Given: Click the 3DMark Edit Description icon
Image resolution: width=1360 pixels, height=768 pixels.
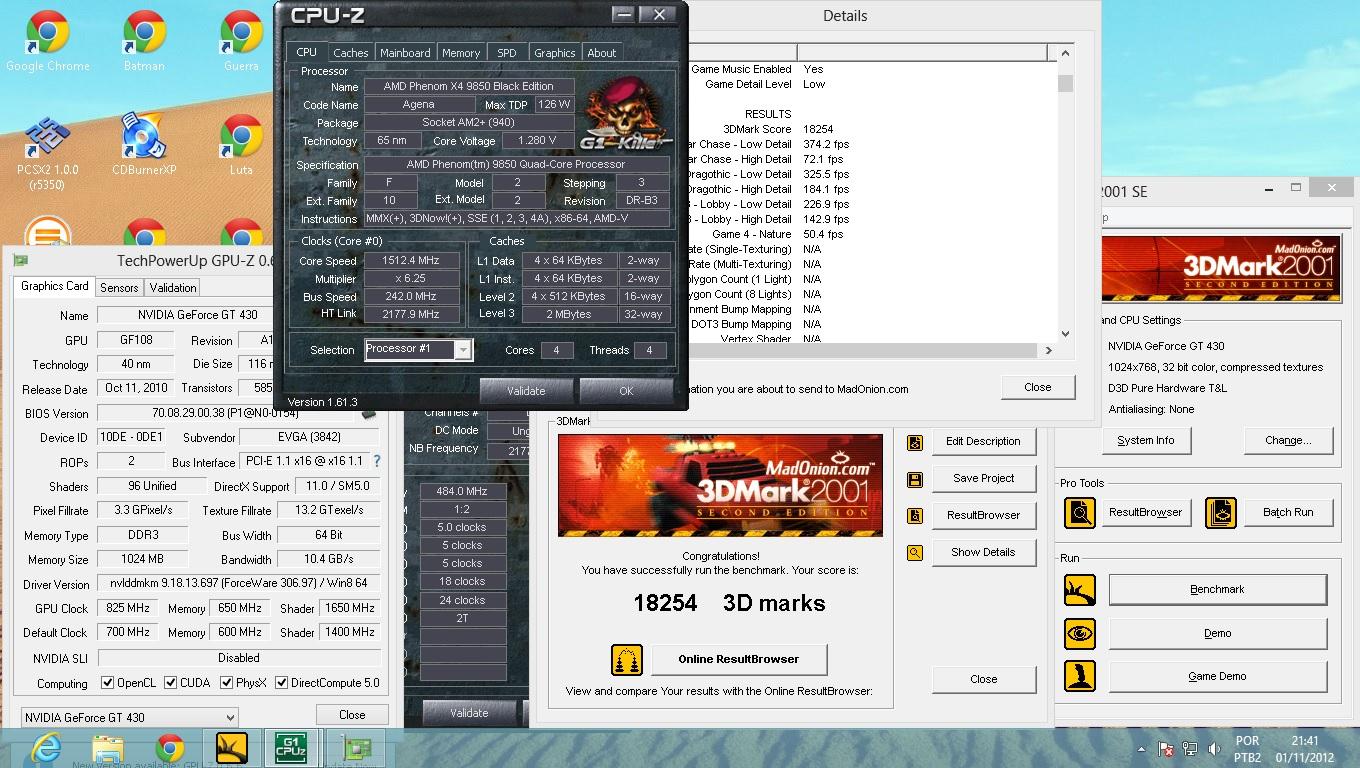Looking at the screenshot, I should click(914, 442).
